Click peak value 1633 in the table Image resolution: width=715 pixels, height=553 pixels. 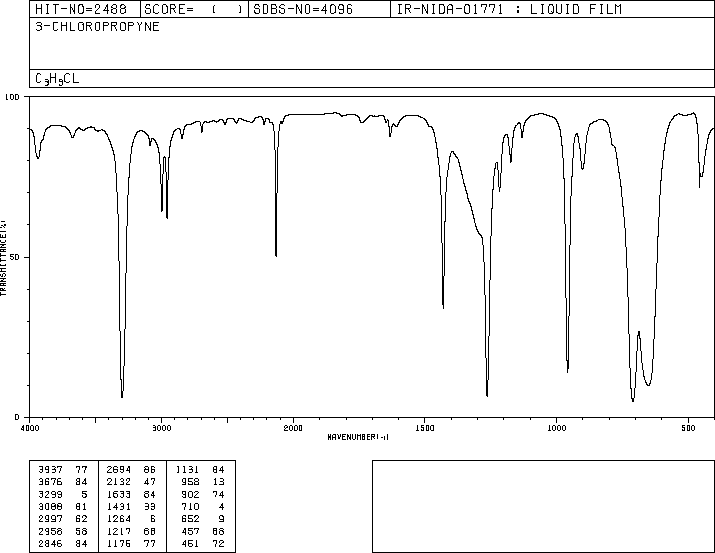pos(119,494)
